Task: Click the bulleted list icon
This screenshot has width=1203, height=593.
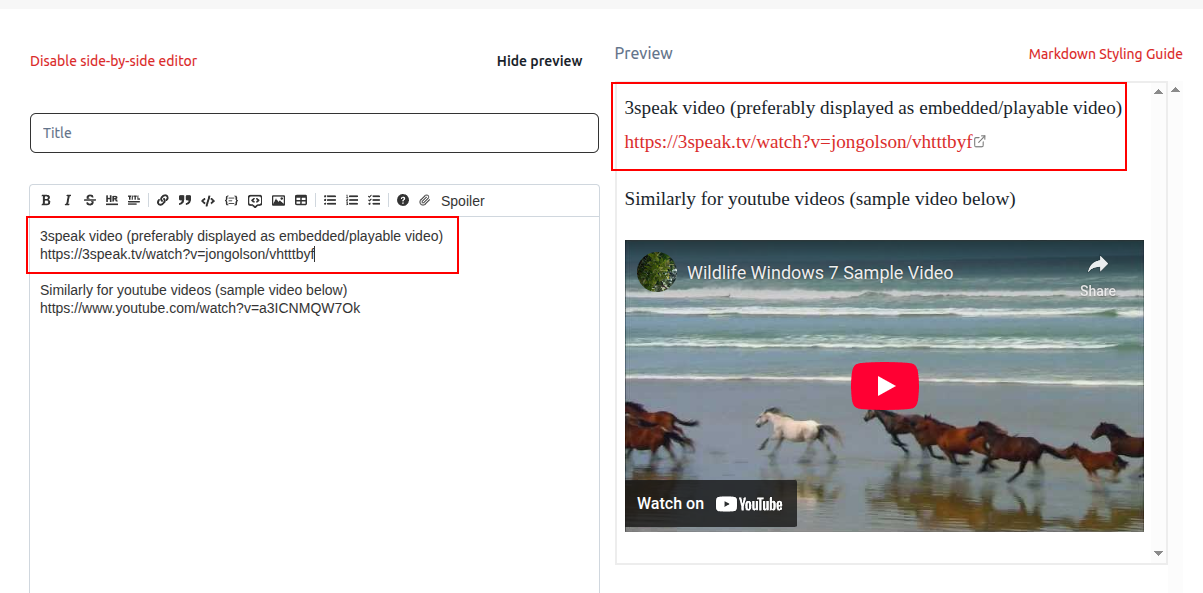Action: (x=330, y=201)
